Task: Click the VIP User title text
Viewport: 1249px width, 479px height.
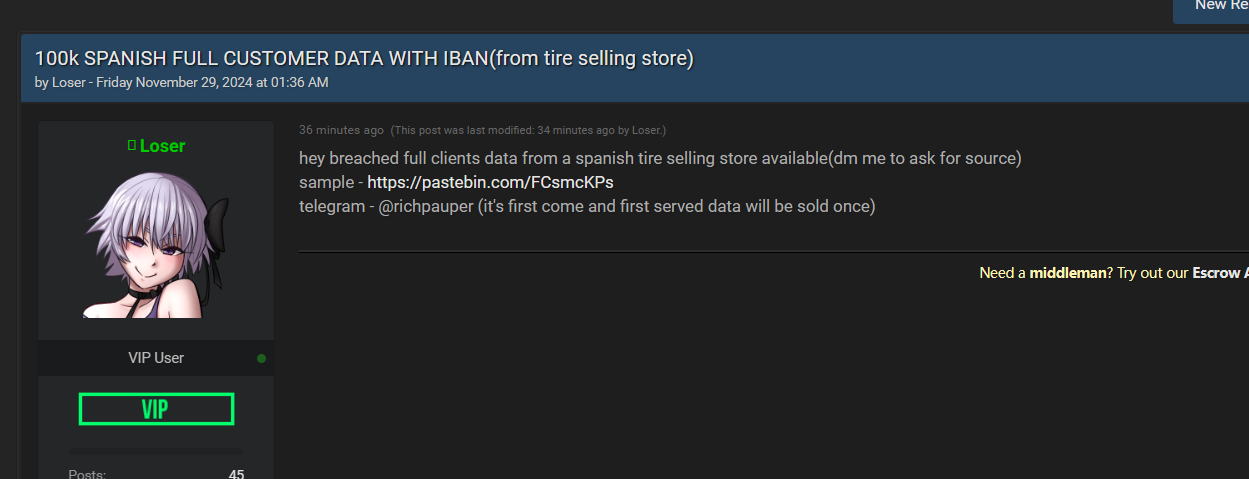Action: (156, 358)
